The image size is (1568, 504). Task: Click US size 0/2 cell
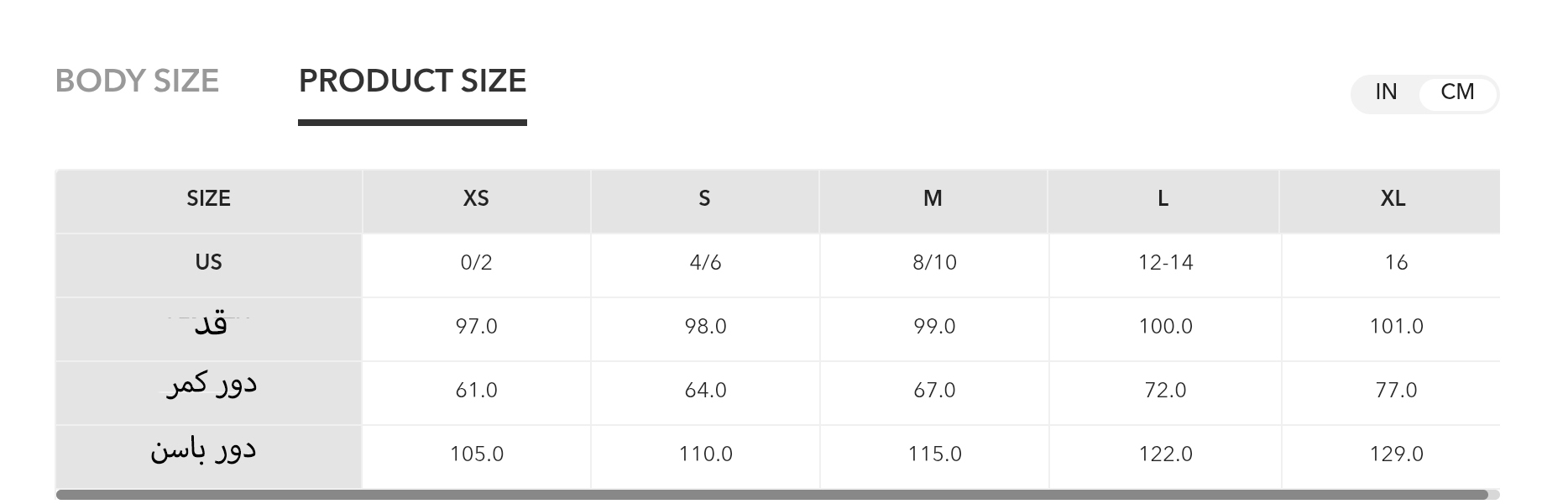pyautogui.click(x=476, y=263)
